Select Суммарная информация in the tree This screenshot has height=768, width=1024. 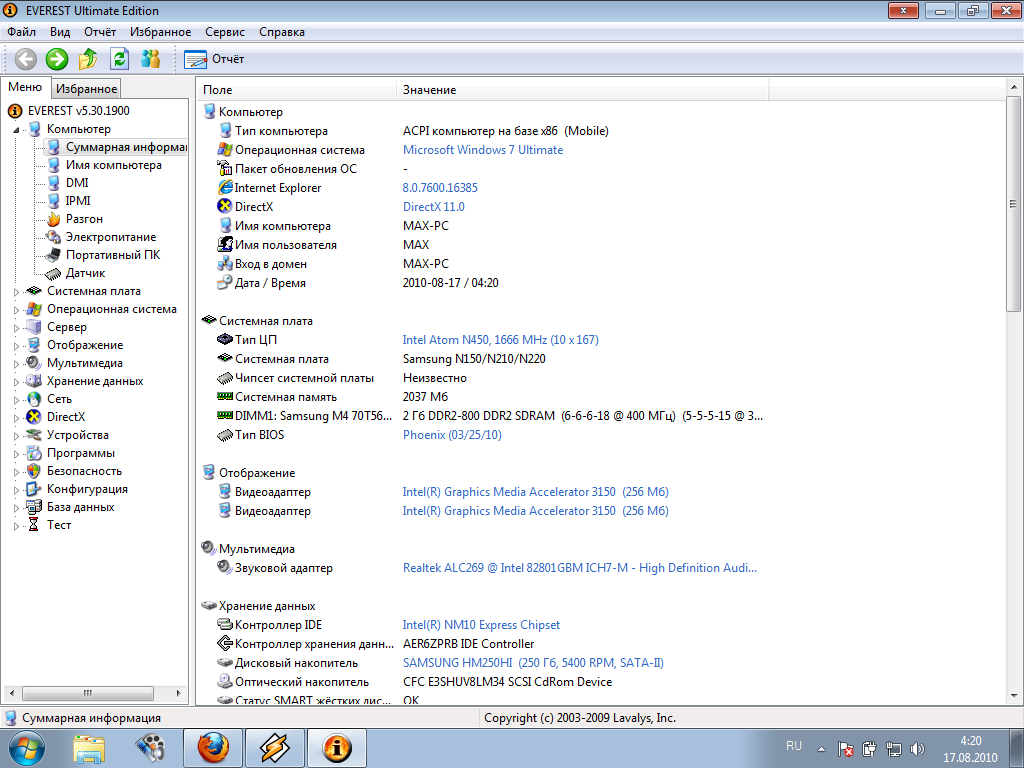(x=125, y=147)
